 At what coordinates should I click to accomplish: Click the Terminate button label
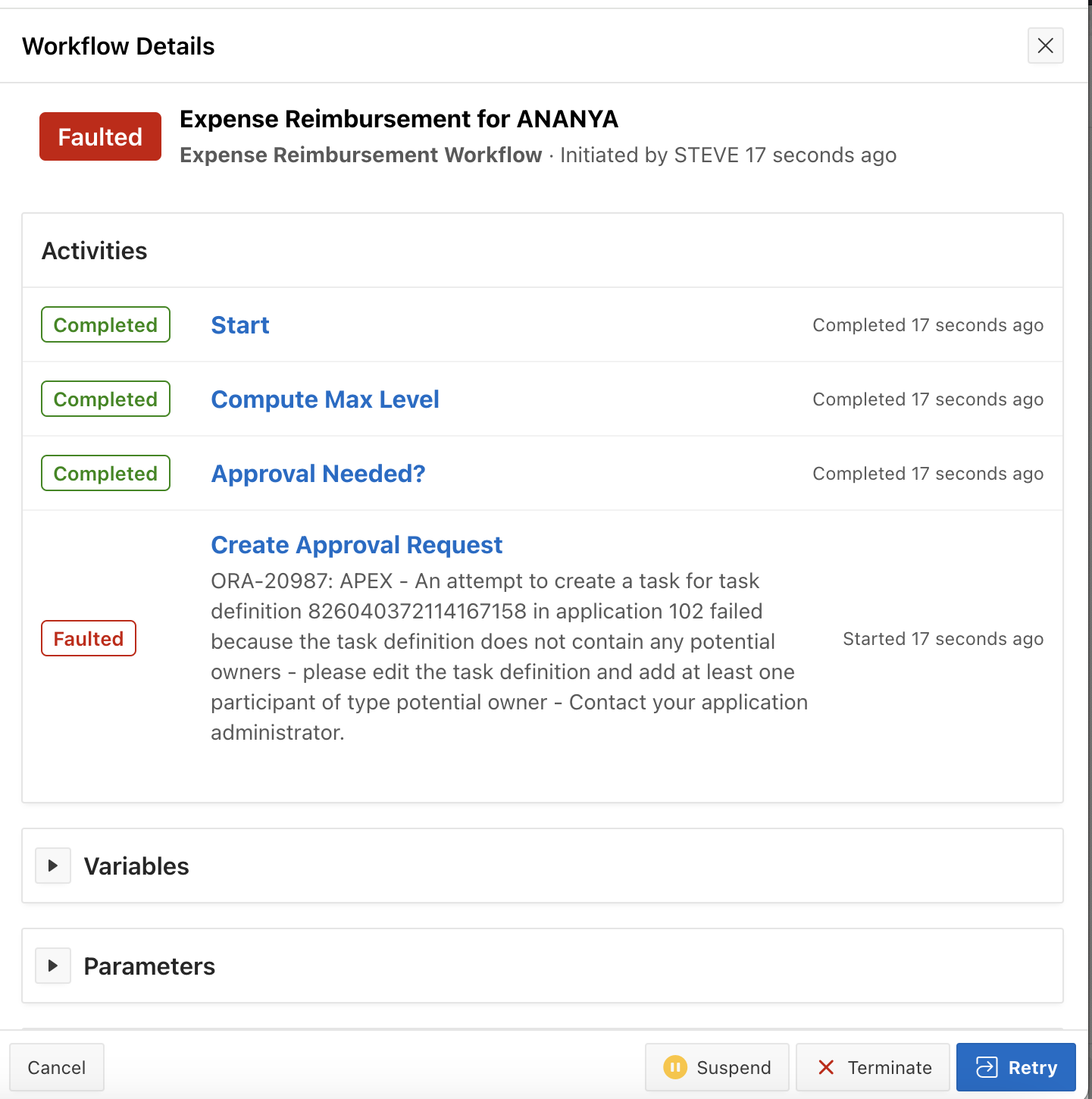tap(889, 1067)
